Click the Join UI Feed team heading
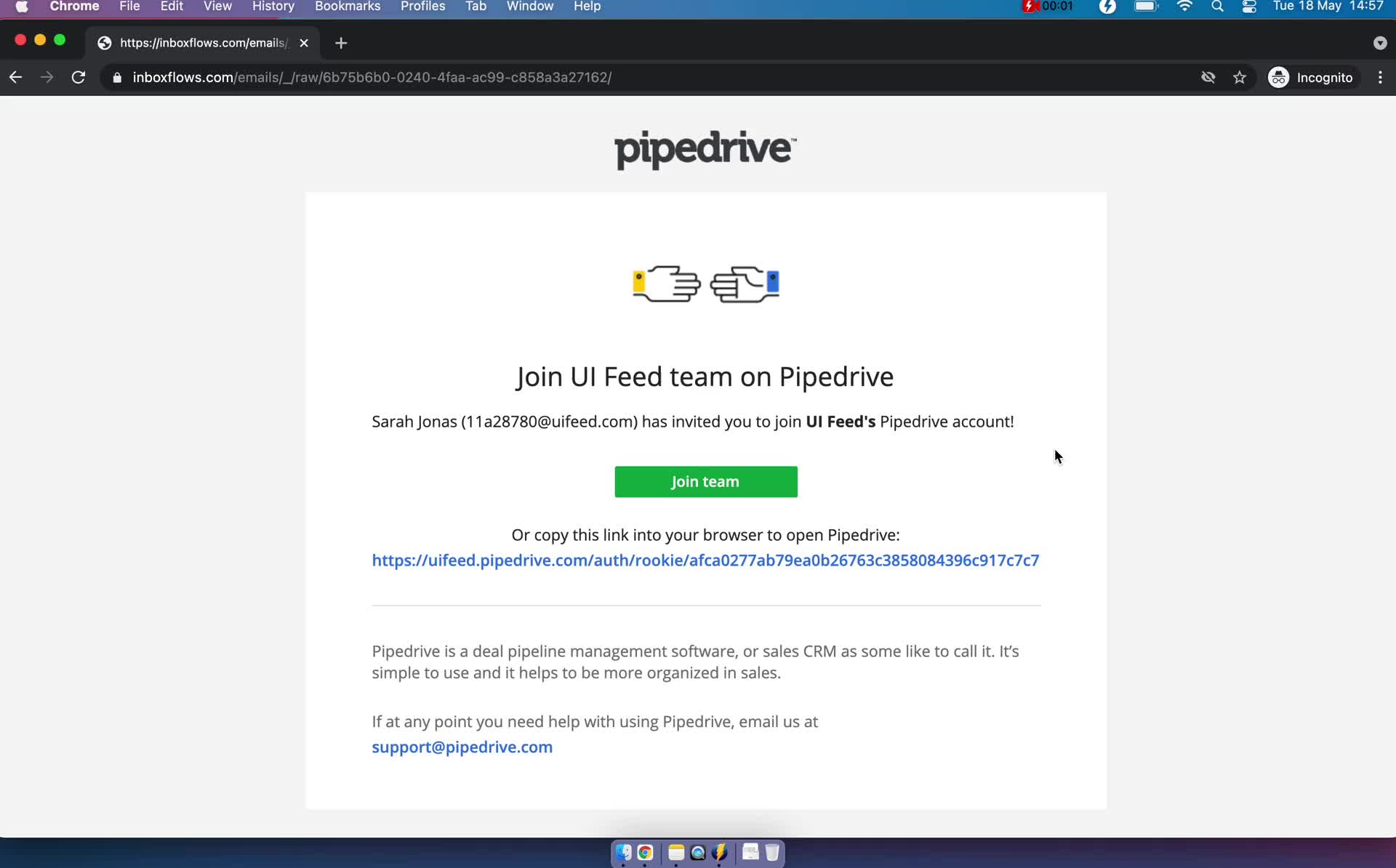Viewport: 1396px width, 868px height. (705, 377)
